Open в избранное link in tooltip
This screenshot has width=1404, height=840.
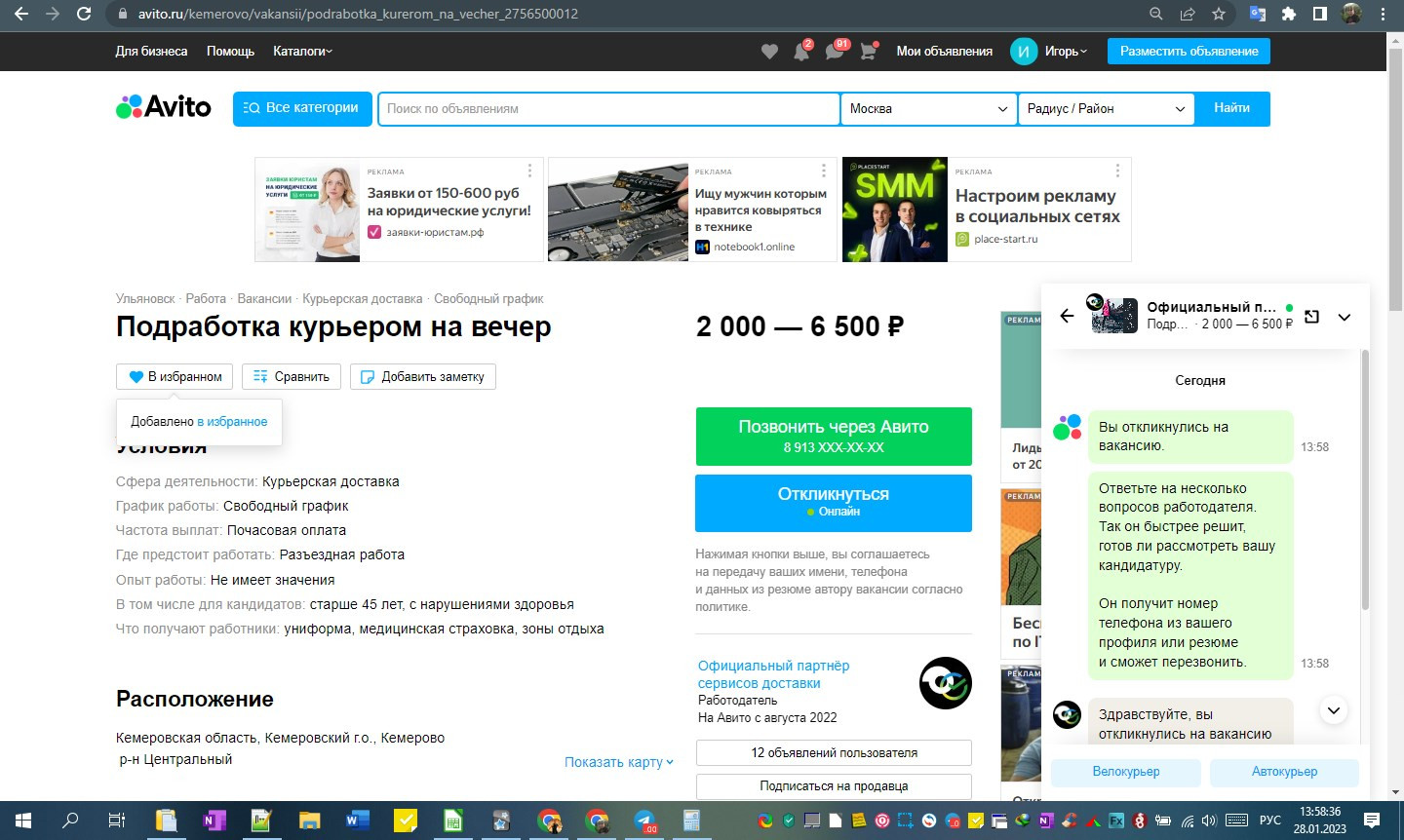coord(232,422)
